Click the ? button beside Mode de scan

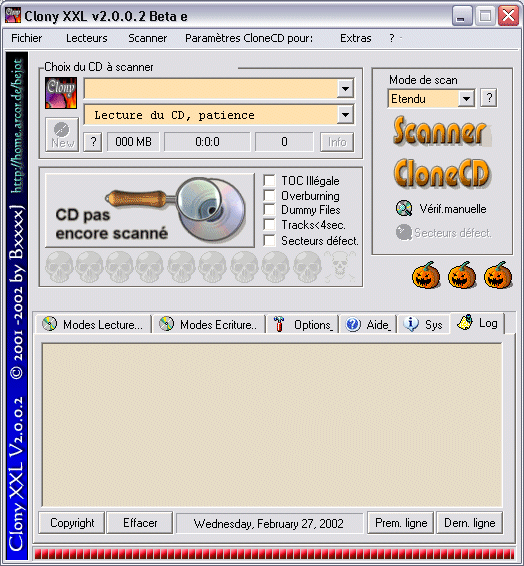click(489, 98)
